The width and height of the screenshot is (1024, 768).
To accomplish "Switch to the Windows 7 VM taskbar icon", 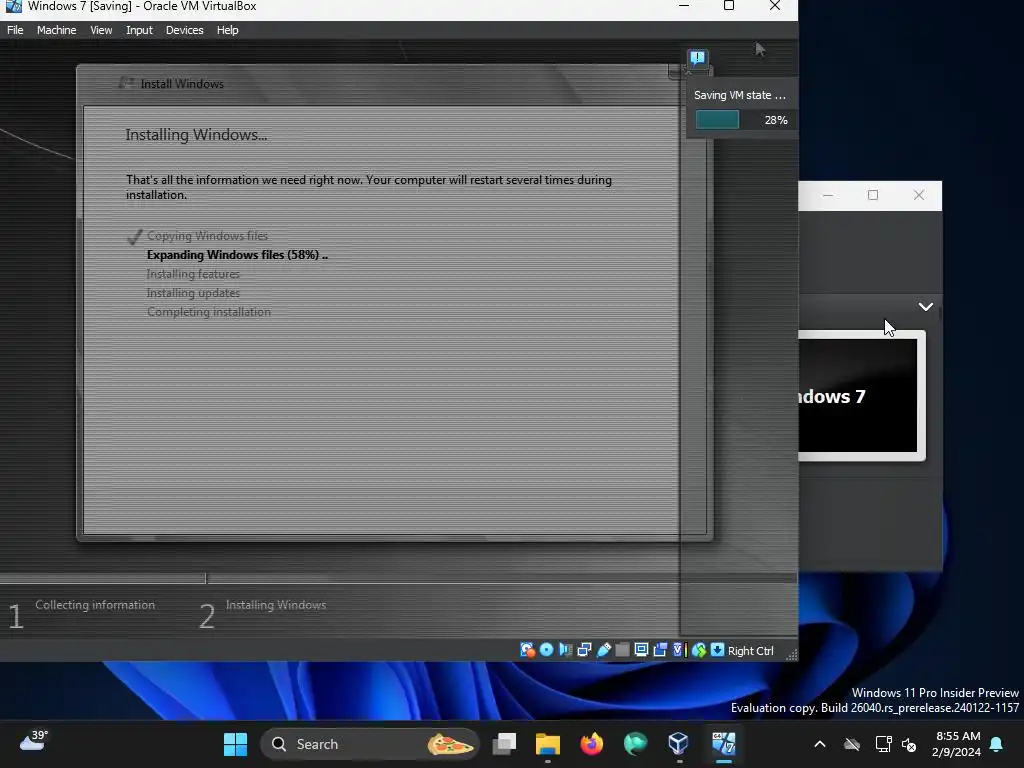I will point(723,744).
